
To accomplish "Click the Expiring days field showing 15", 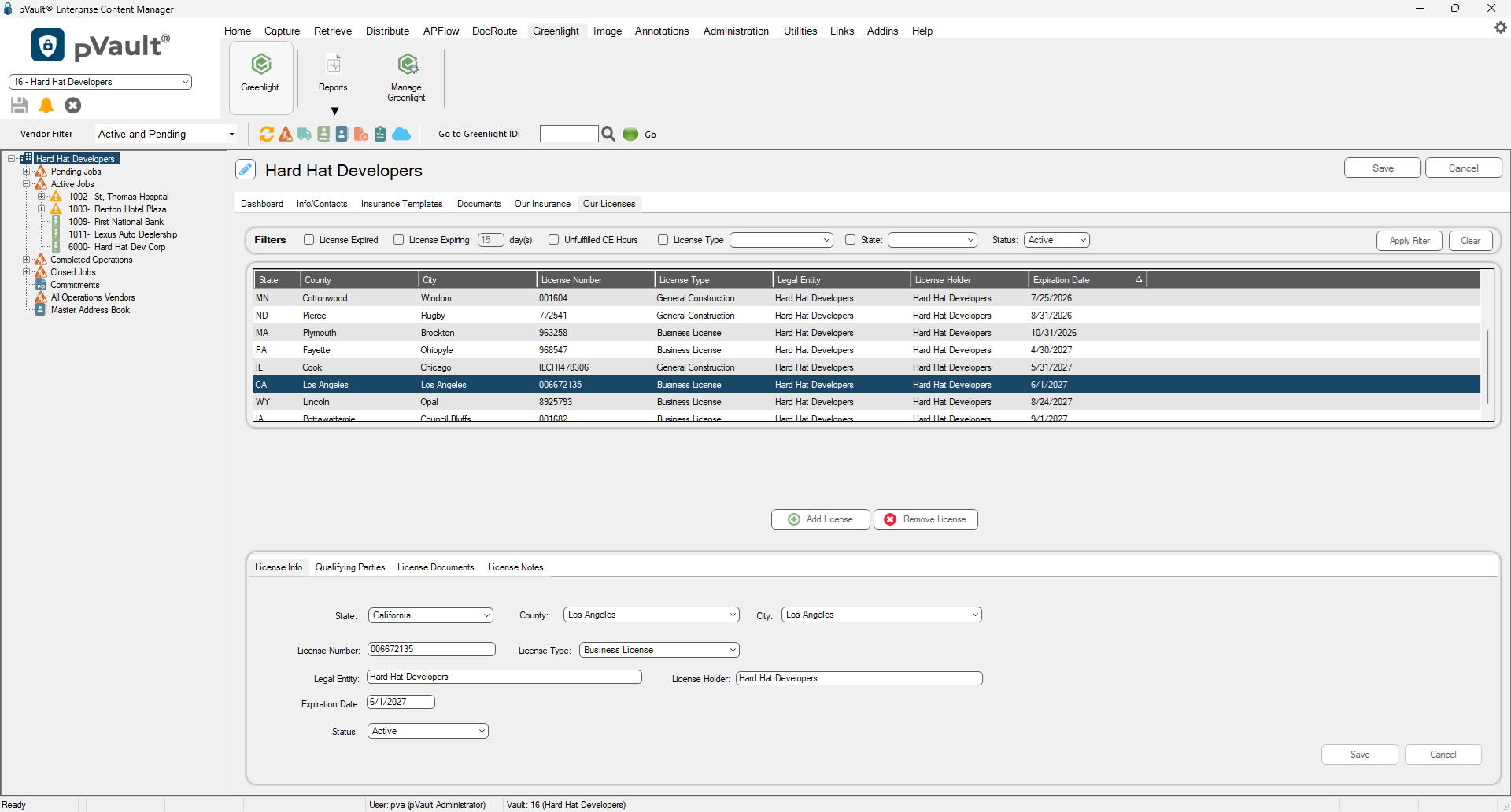I will [x=490, y=240].
